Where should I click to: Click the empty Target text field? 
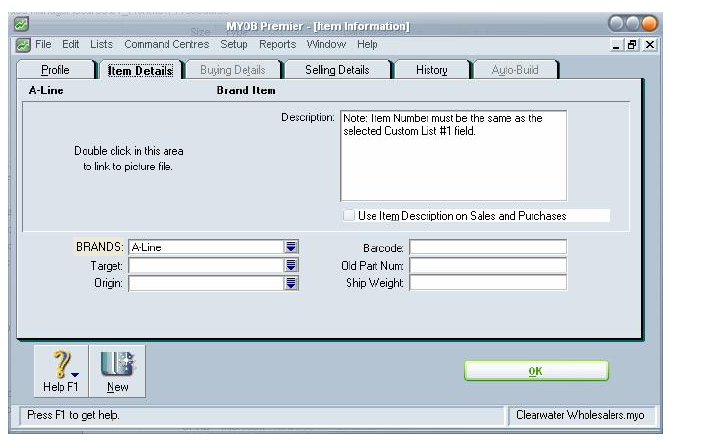click(x=206, y=265)
